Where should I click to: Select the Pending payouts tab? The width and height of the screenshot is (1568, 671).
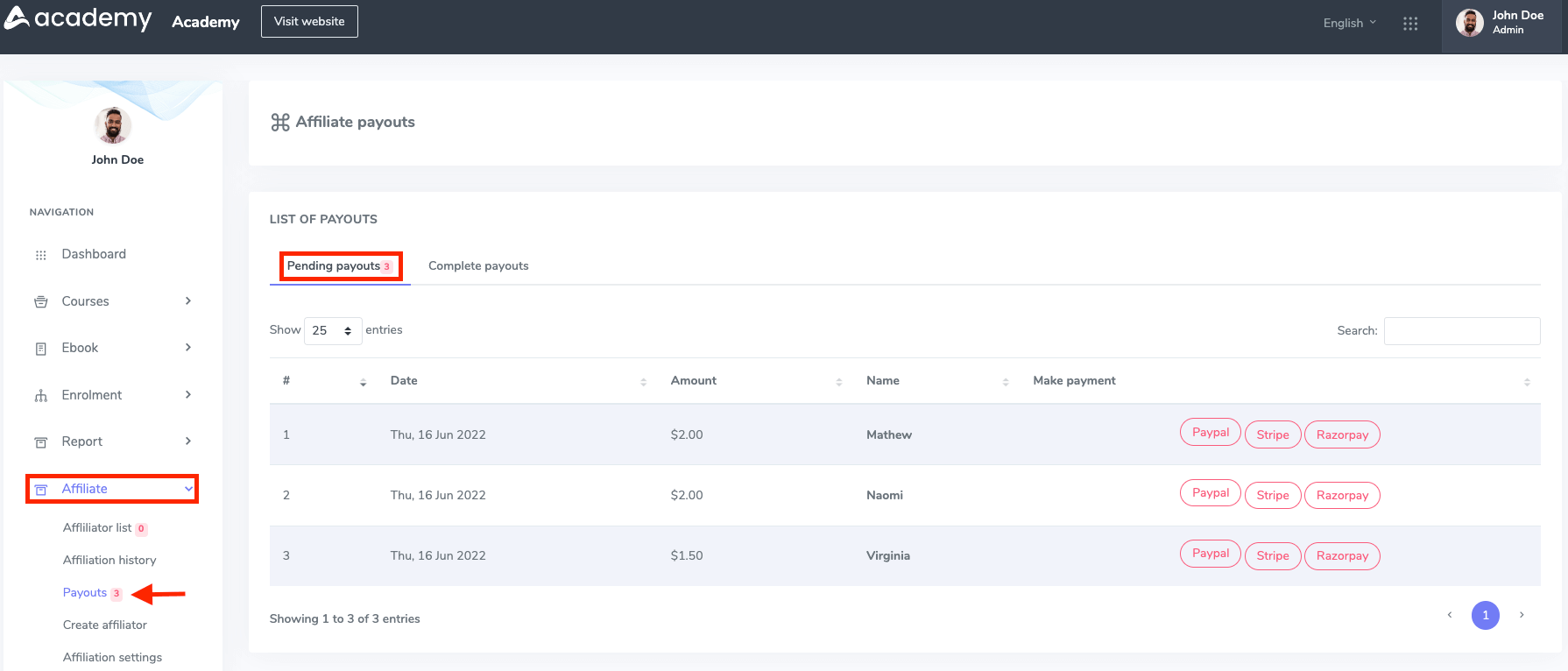(339, 266)
